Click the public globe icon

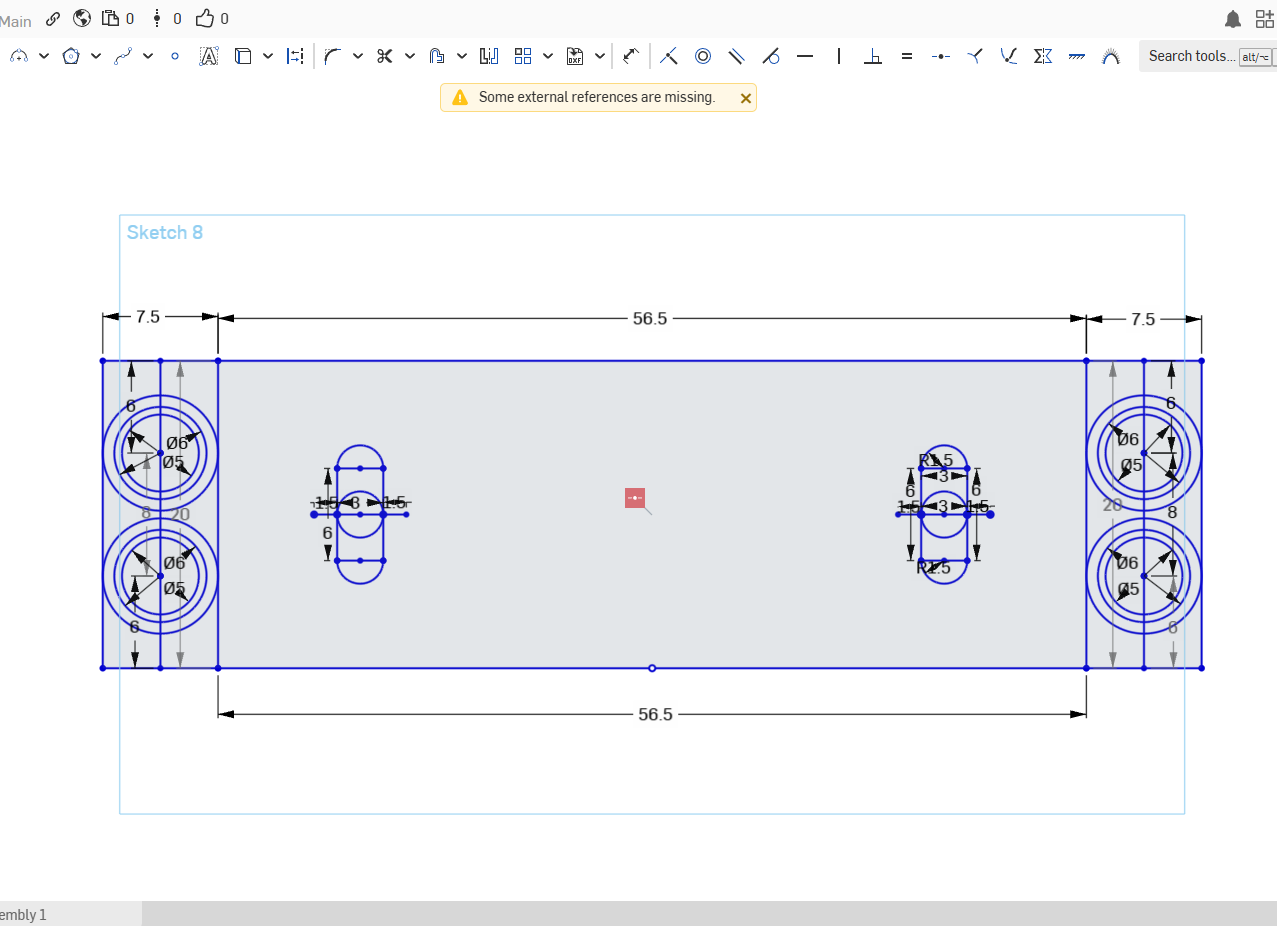coord(82,18)
